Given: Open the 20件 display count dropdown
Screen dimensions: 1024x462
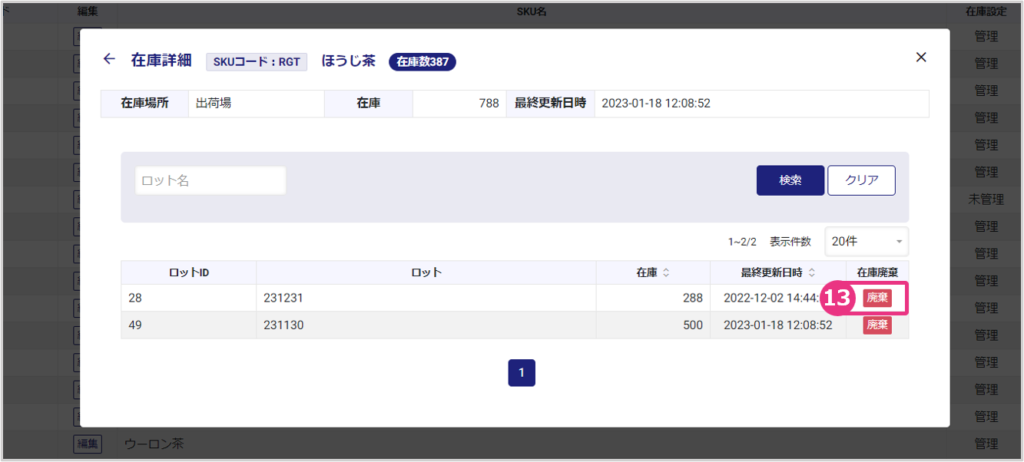Looking at the screenshot, I should [x=866, y=241].
